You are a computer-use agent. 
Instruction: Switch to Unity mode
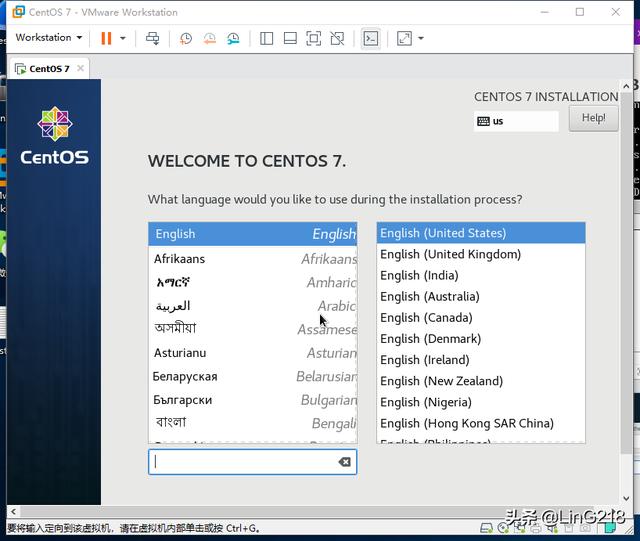click(337, 38)
